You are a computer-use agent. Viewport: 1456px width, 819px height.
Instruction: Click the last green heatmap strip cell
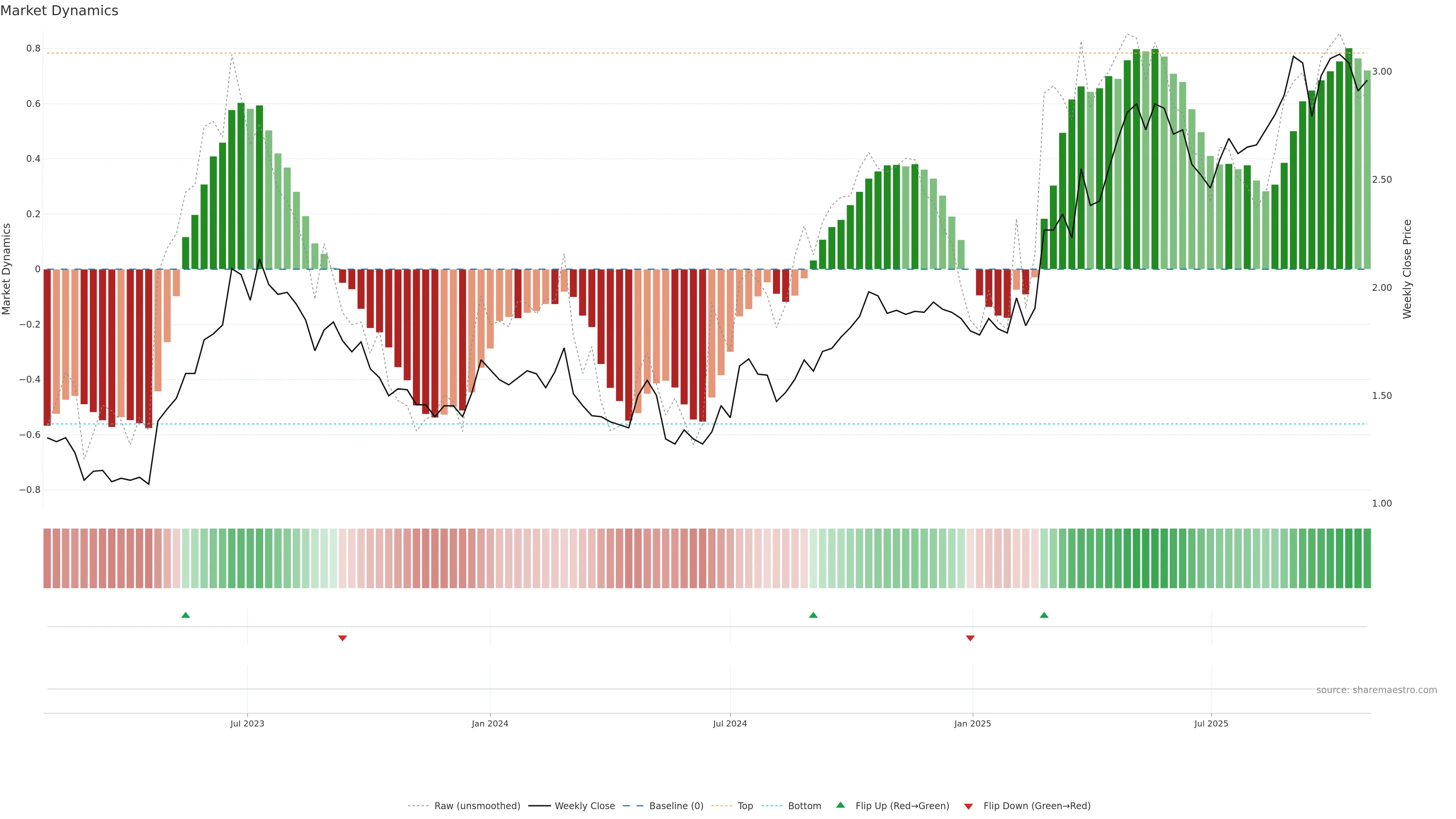pos(1367,558)
